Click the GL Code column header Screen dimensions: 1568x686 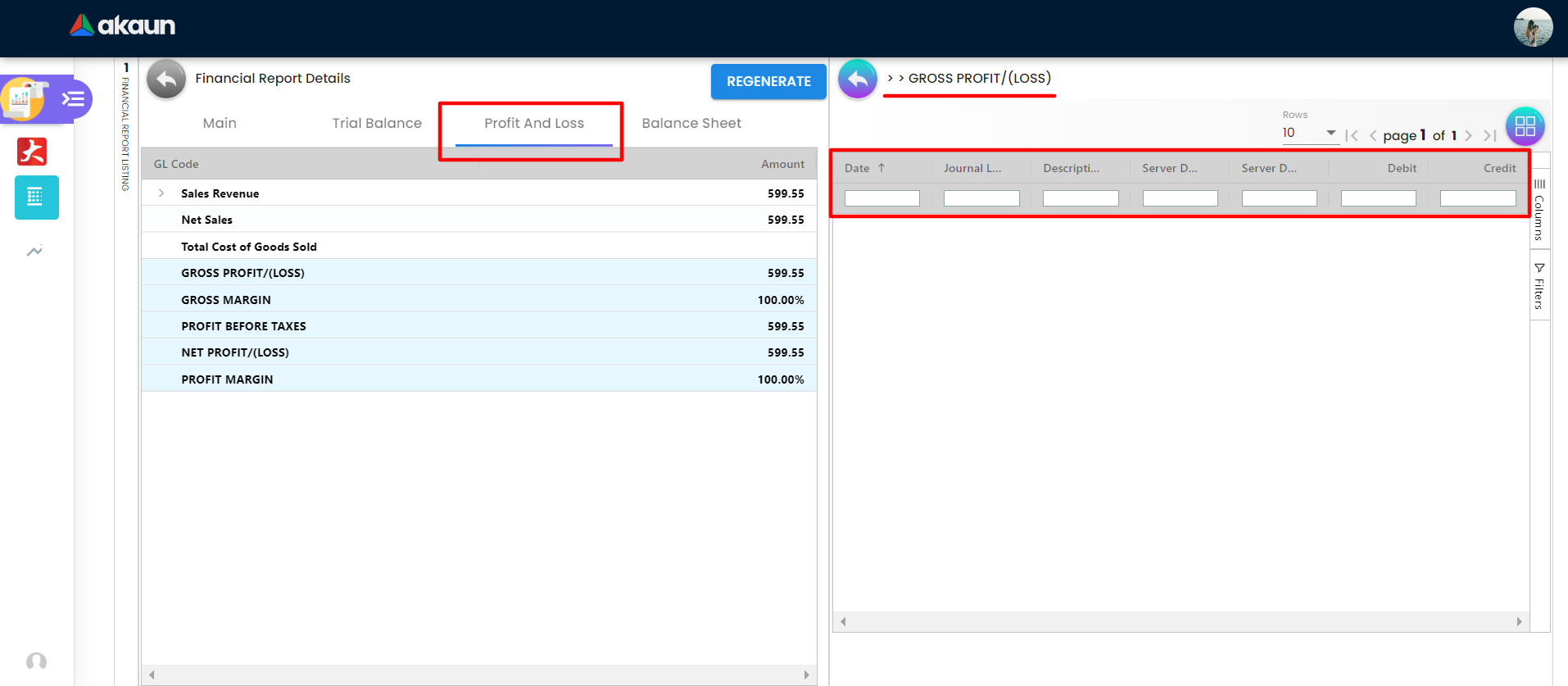point(176,164)
